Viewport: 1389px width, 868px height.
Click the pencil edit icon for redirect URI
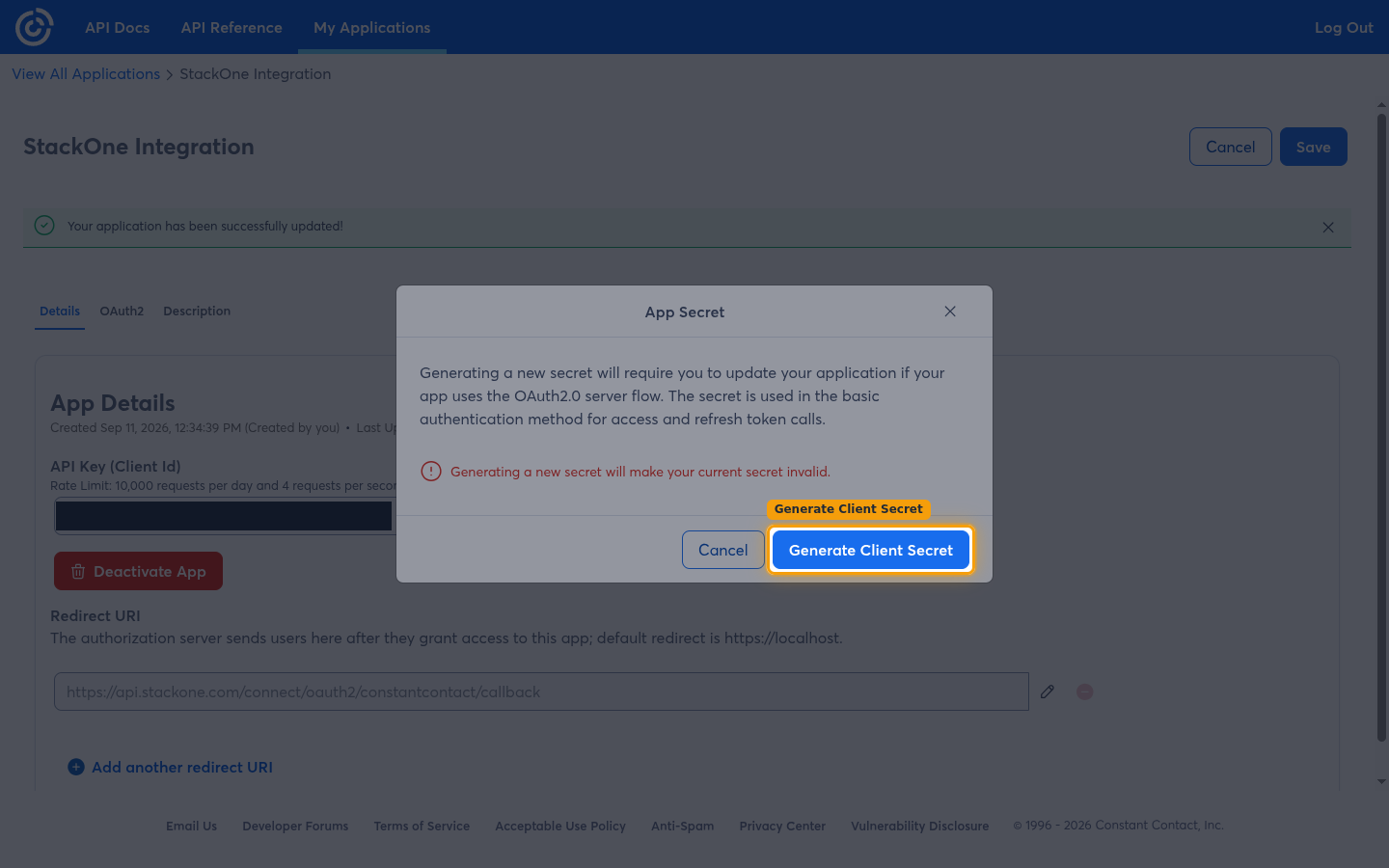click(x=1048, y=692)
